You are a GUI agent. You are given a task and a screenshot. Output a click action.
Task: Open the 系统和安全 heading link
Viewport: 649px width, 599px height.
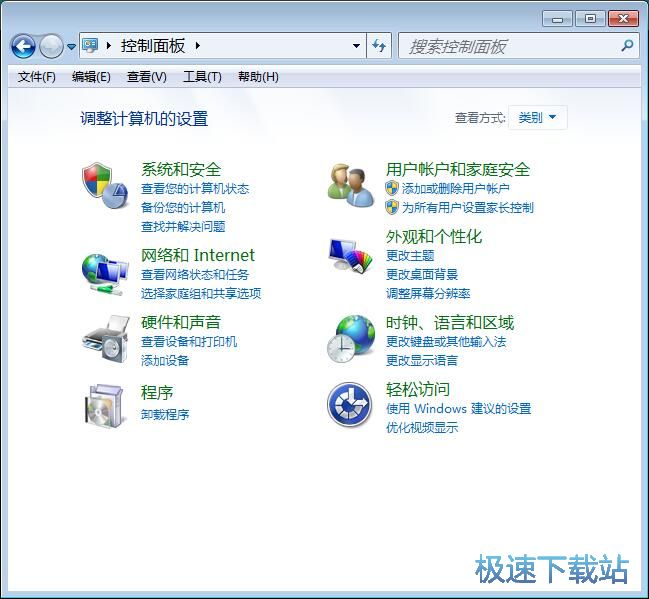tap(181, 169)
